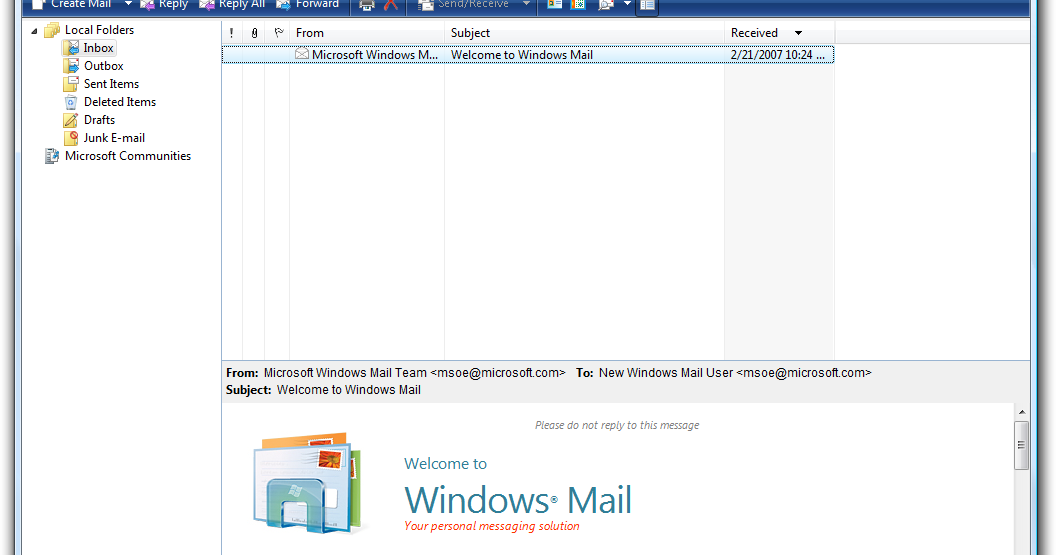Open the Contacts icon in toolbar
The image size is (1056, 555).
[x=554, y=5]
